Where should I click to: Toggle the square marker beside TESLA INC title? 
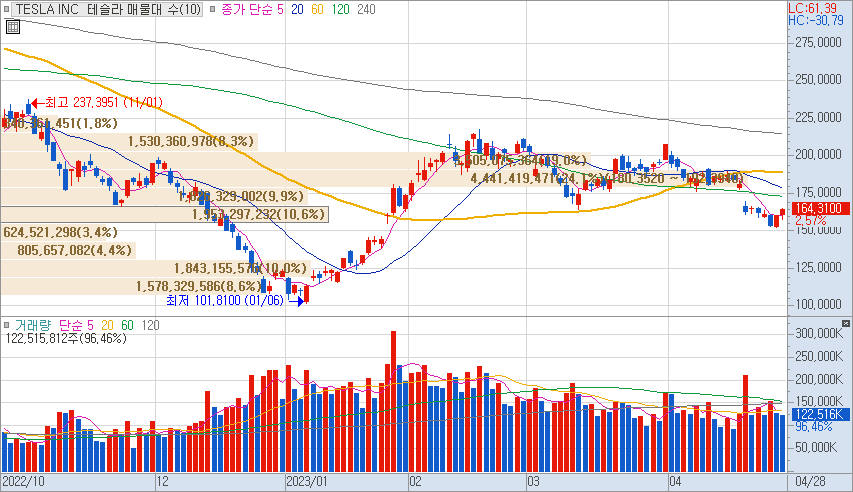[x=6, y=9]
